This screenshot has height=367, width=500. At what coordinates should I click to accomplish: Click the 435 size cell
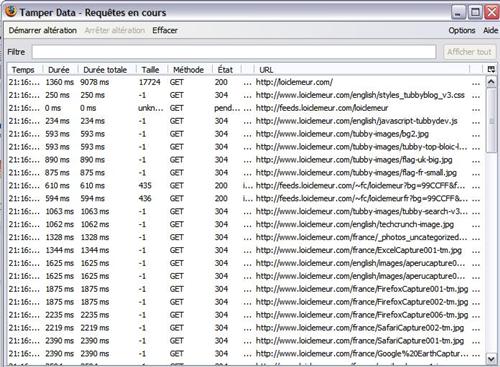coord(145,186)
